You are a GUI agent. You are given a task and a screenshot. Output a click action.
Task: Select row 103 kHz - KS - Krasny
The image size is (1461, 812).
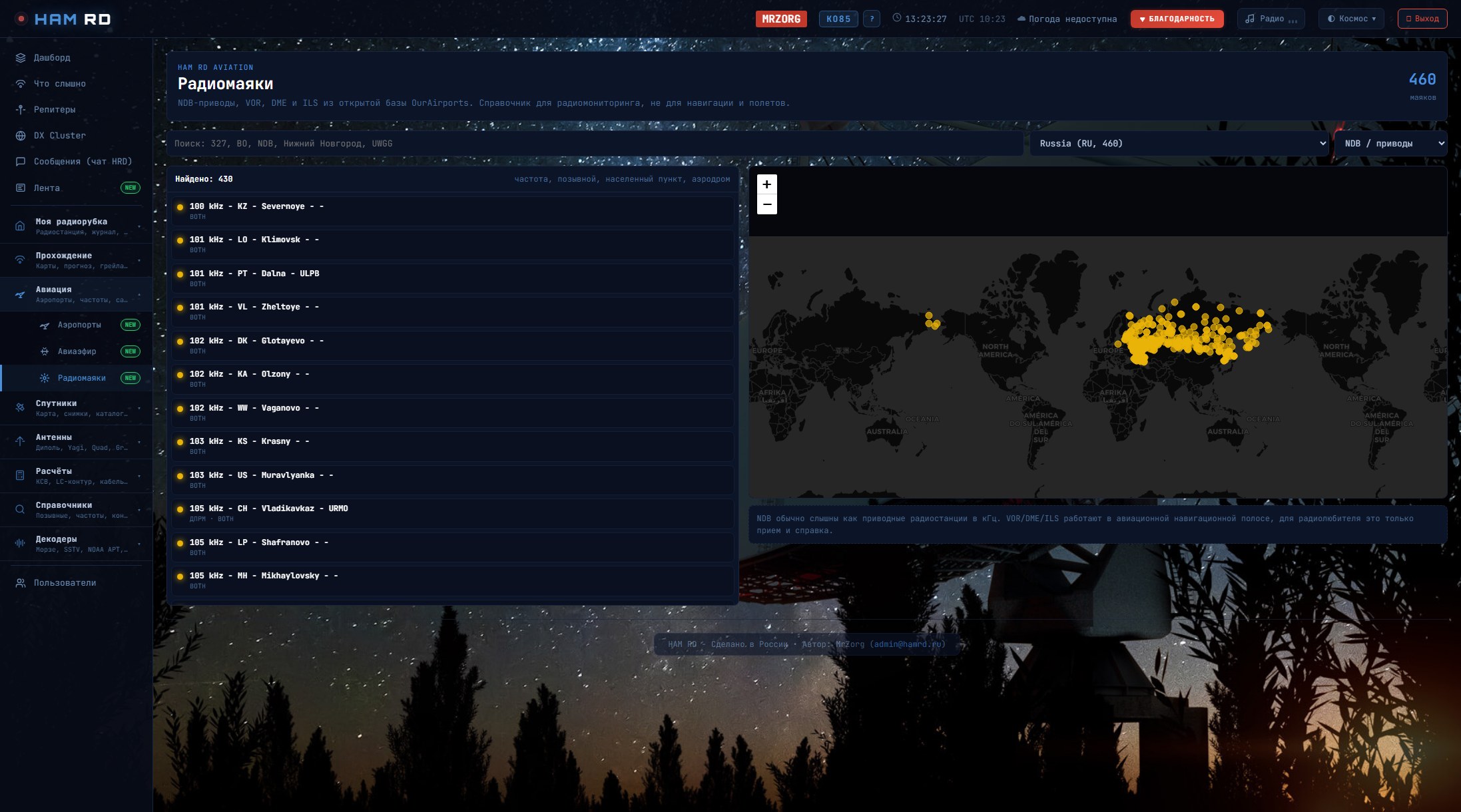[x=453, y=446]
